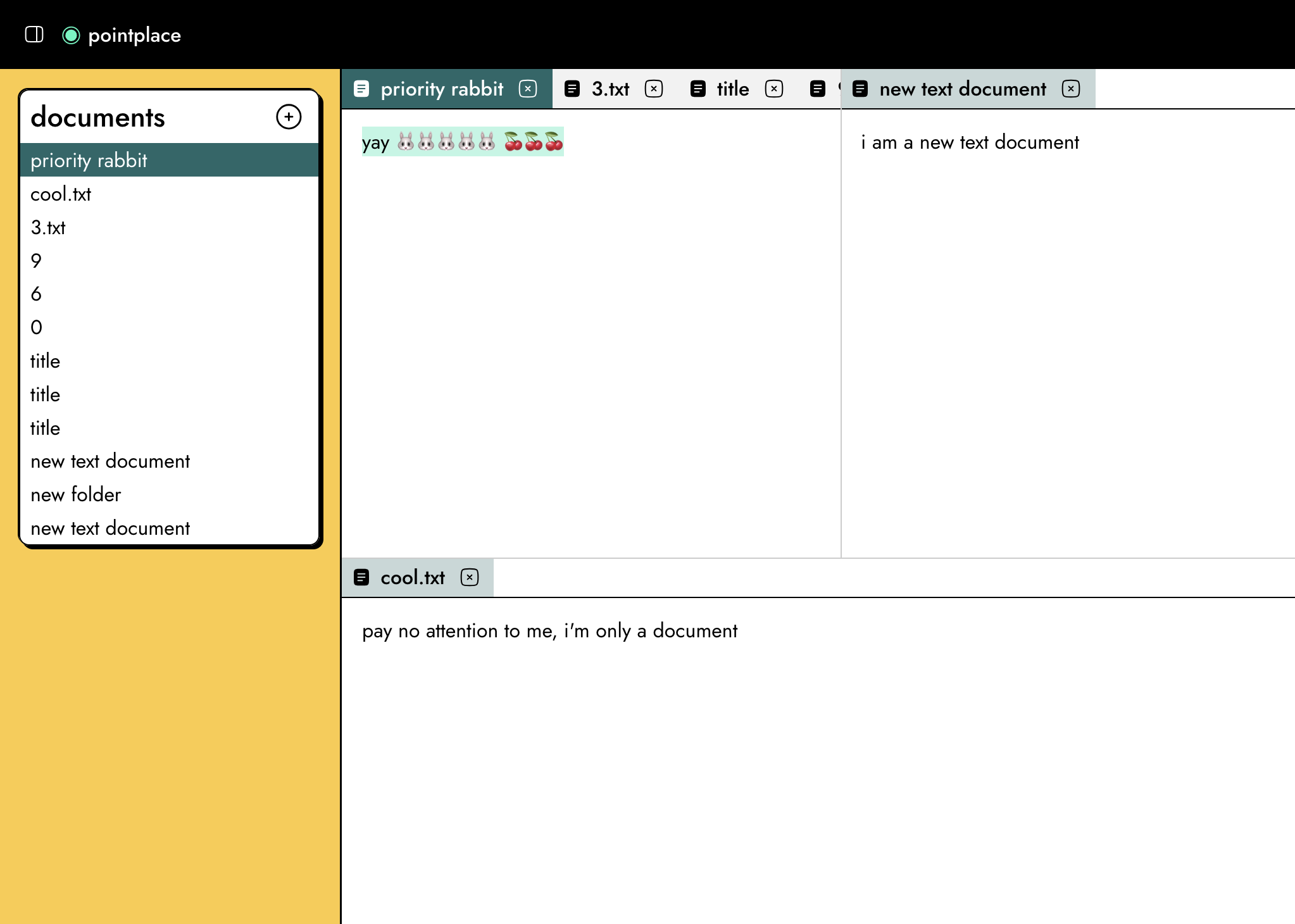Close the new text document tab
This screenshot has width=1295, height=924.
pyautogui.click(x=1071, y=89)
